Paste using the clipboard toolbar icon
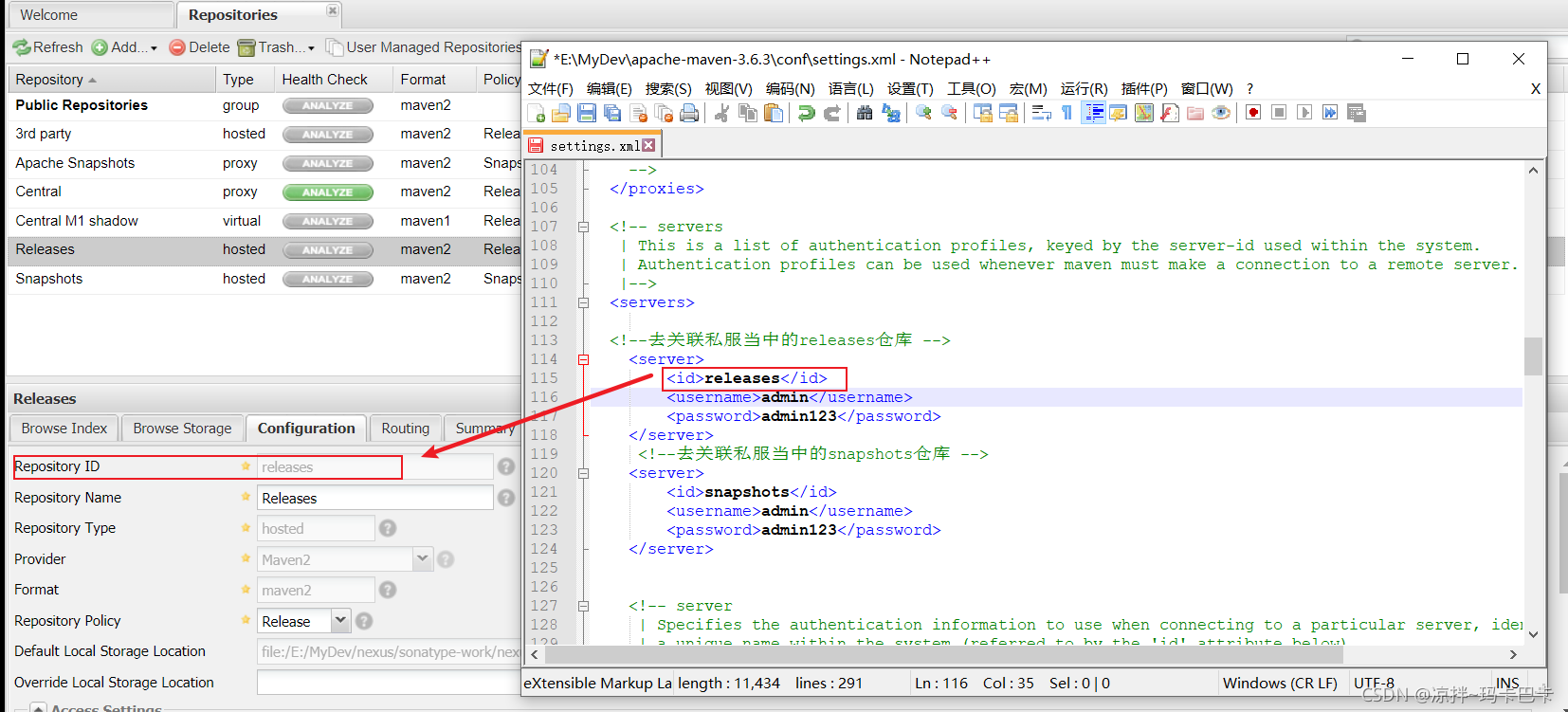The width and height of the screenshot is (1568, 712). click(773, 113)
